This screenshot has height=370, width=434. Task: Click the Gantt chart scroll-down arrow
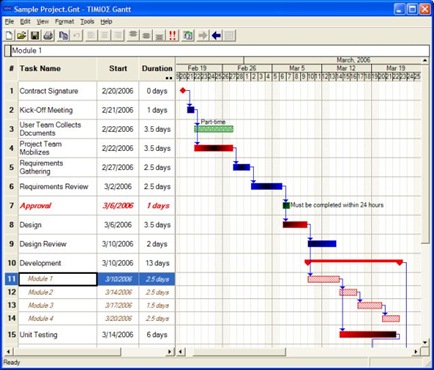point(425,342)
